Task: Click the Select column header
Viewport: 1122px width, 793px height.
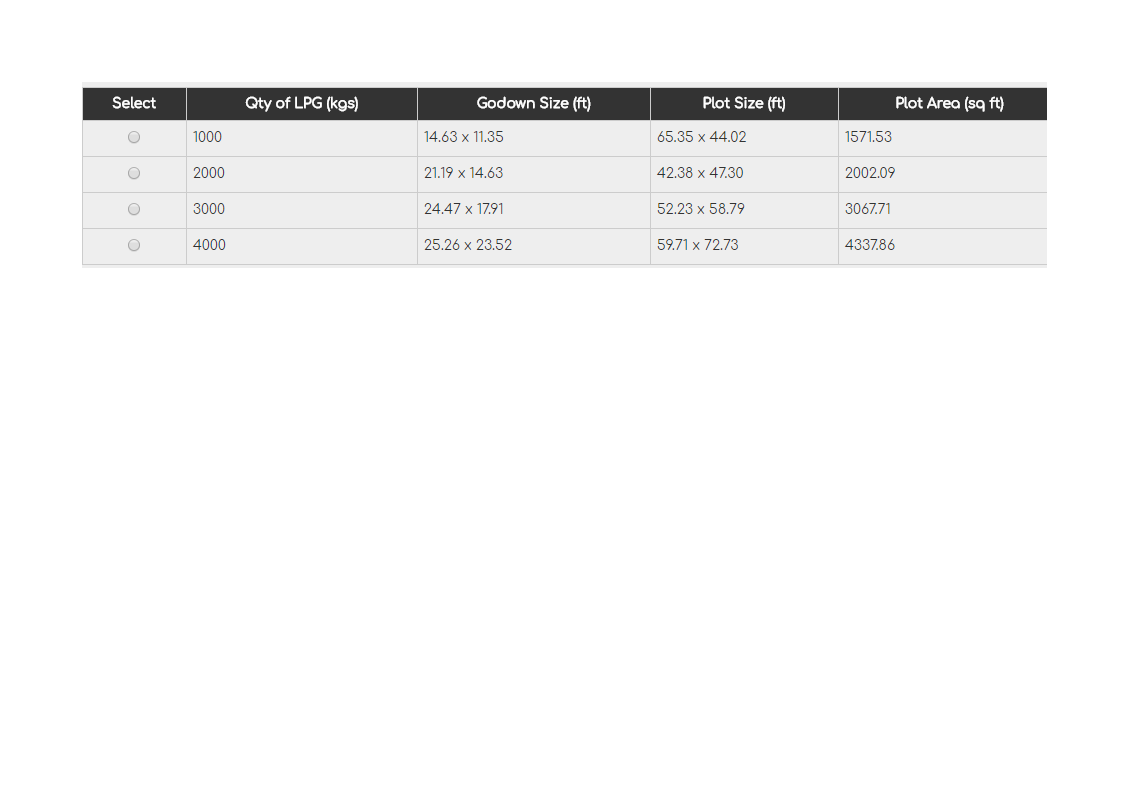Action: pyautogui.click(x=135, y=104)
